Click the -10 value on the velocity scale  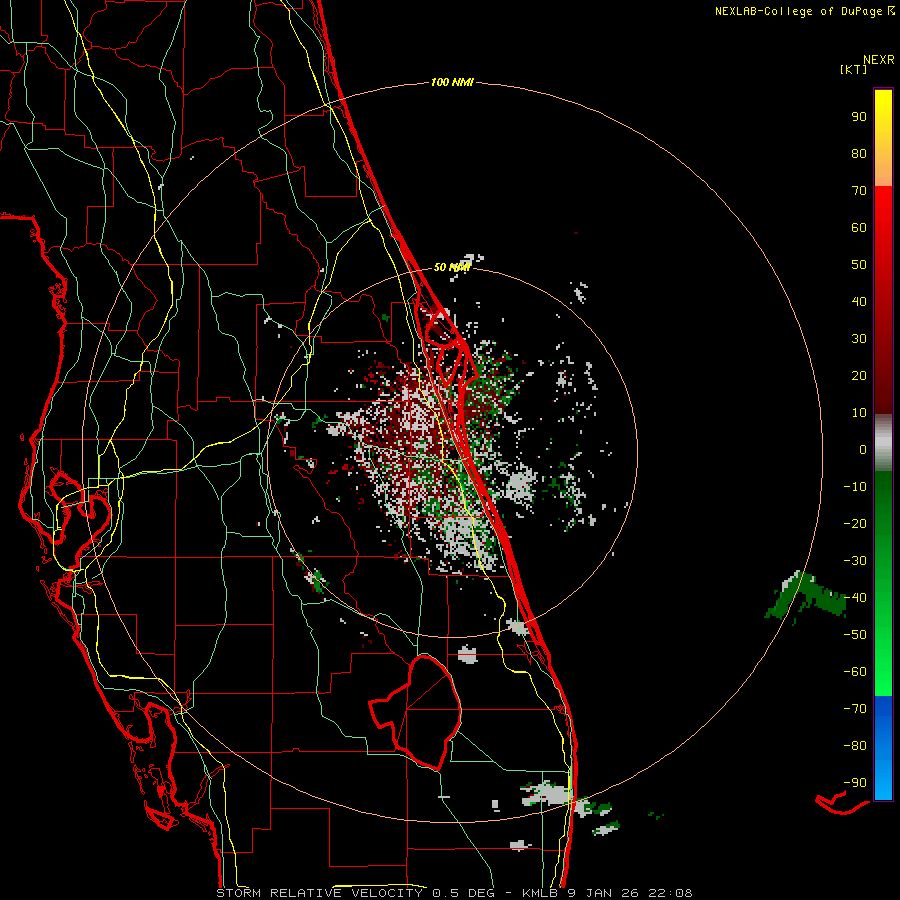click(855, 487)
